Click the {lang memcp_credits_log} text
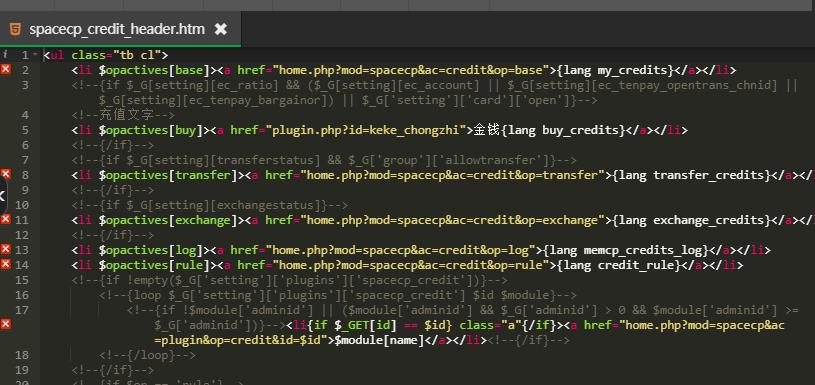Image resolution: width=815 pixels, height=385 pixels. tap(626, 250)
